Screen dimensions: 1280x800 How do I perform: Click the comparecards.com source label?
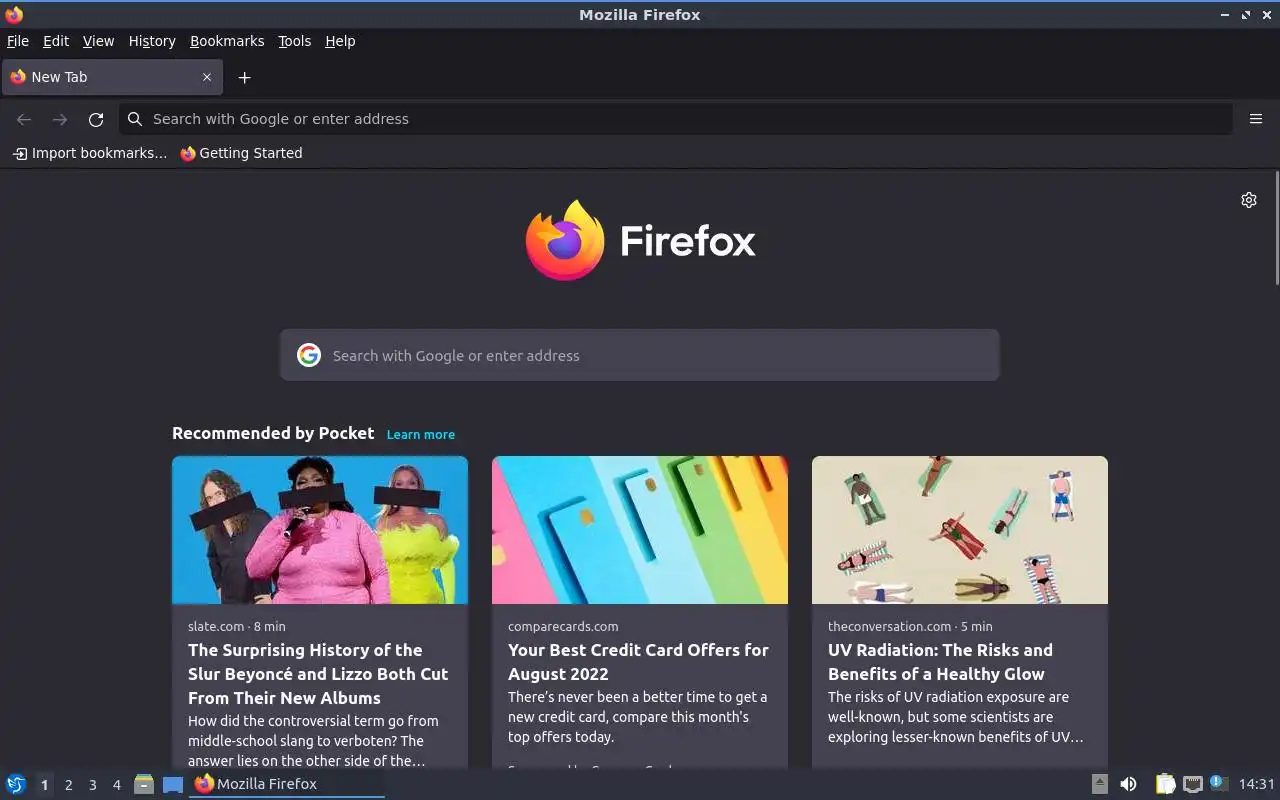point(563,626)
